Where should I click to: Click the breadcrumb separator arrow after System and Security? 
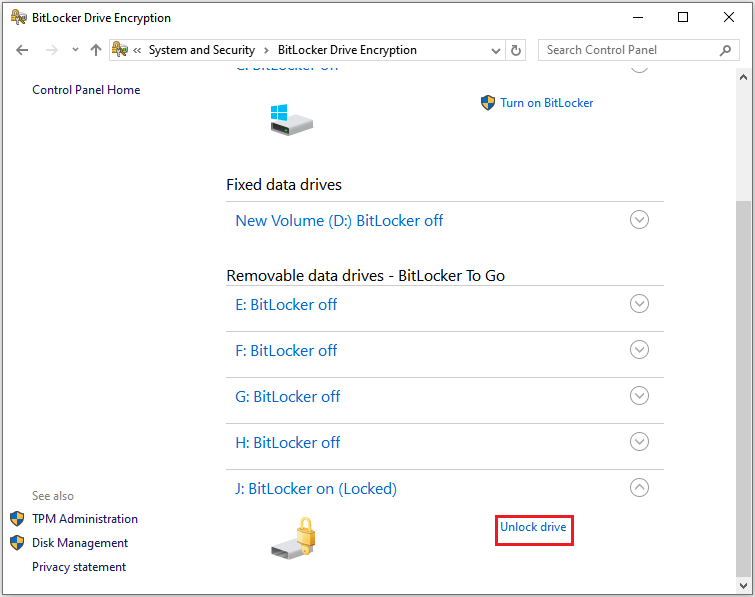266,51
